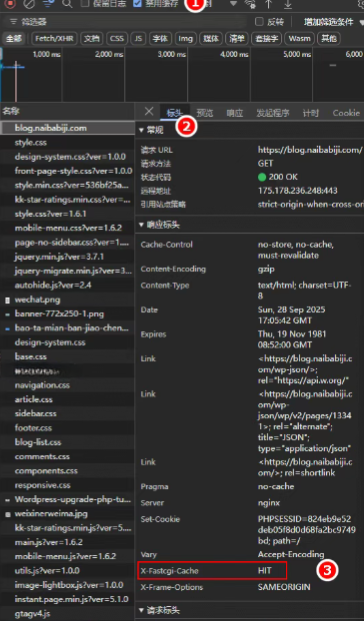Viewport: 364px width, 621px height.
Task: Close the request details pane
Action: coord(149,112)
